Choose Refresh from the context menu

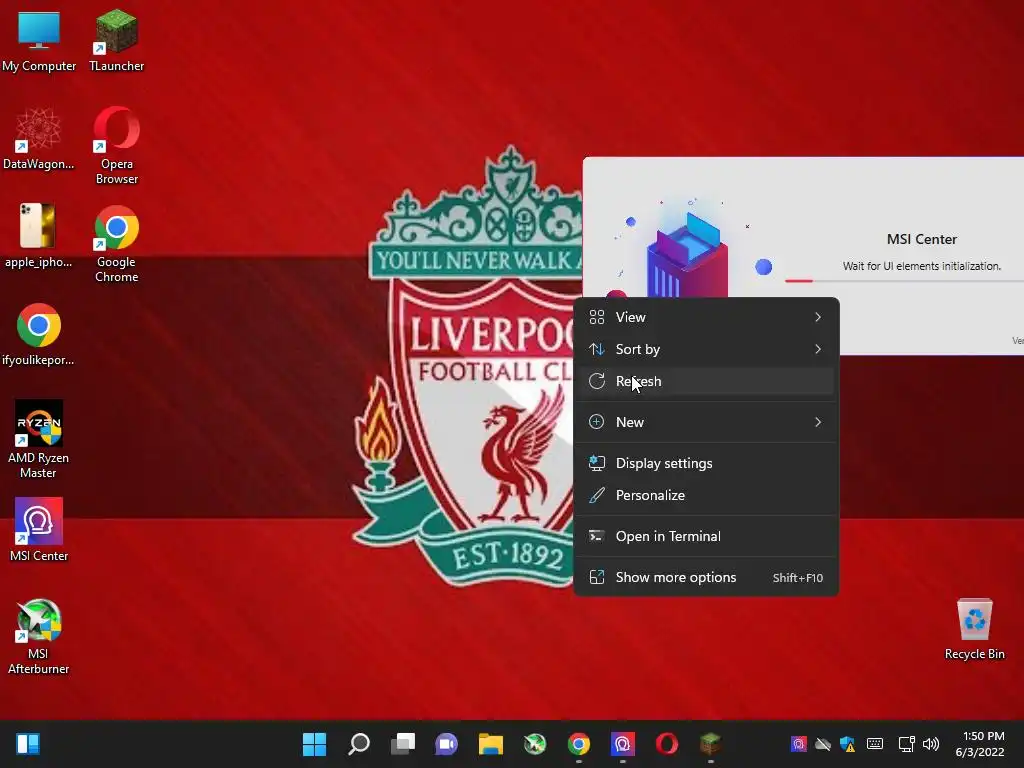[x=706, y=381]
